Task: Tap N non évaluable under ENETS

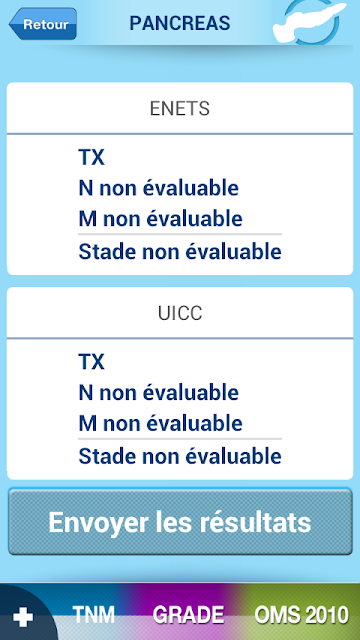Action: (158, 188)
